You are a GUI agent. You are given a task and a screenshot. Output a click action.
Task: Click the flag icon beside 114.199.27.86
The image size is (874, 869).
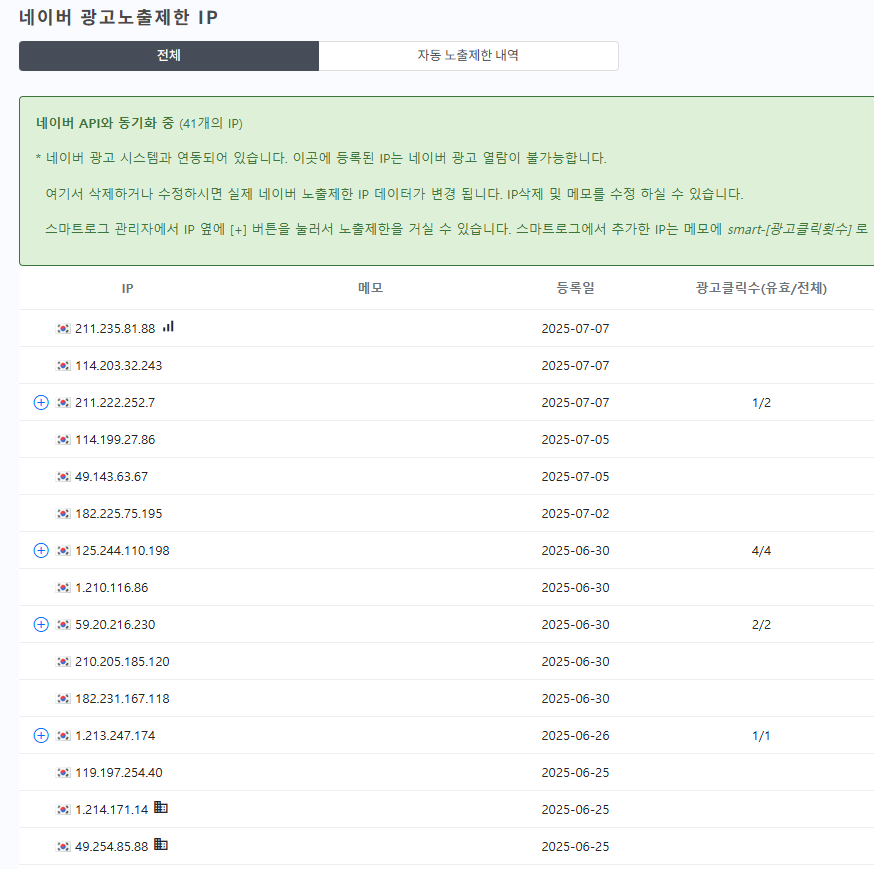click(x=64, y=440)
